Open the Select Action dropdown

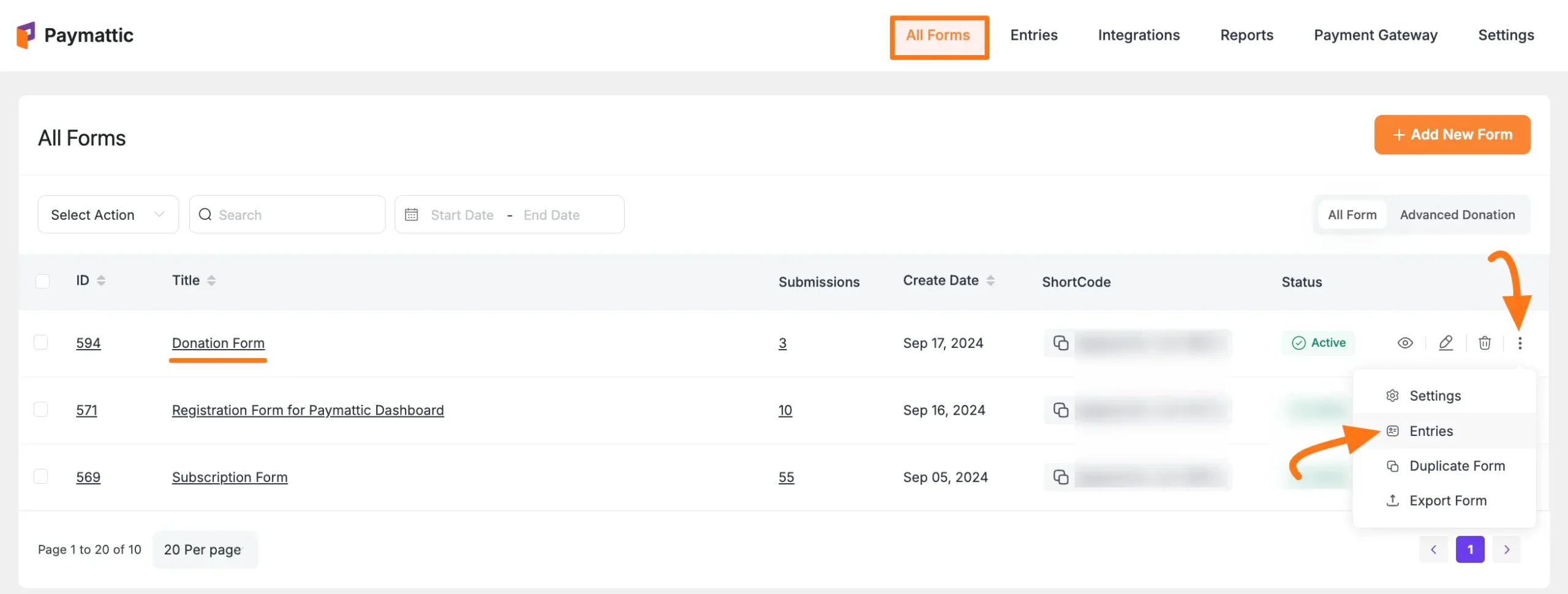tap(108, 214)
